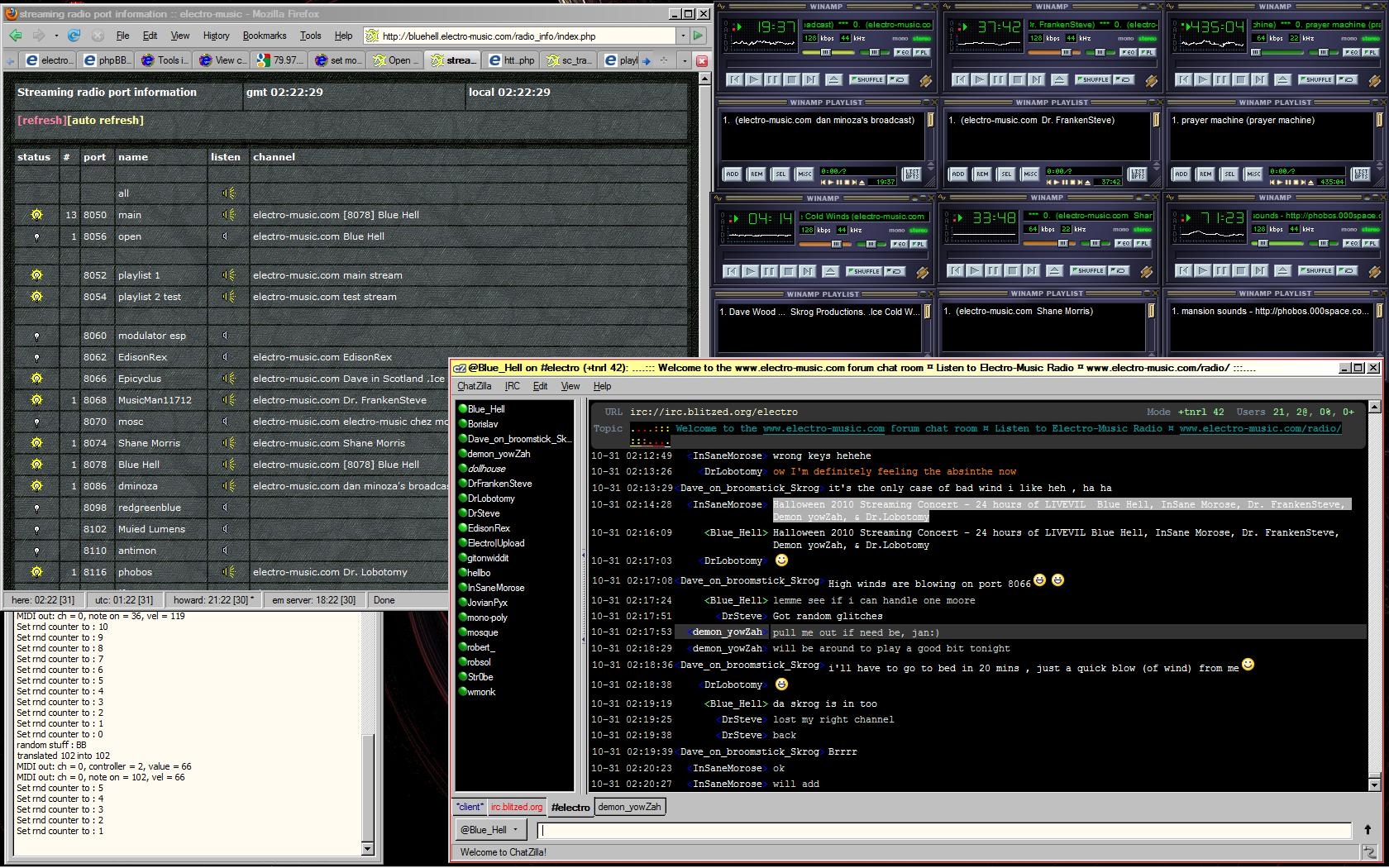The height and width of the screenshot is (868, 1389).
Task: Pause the Winamp playing Cold Winds
Action: pyautogui.click(x=770, y=271)
